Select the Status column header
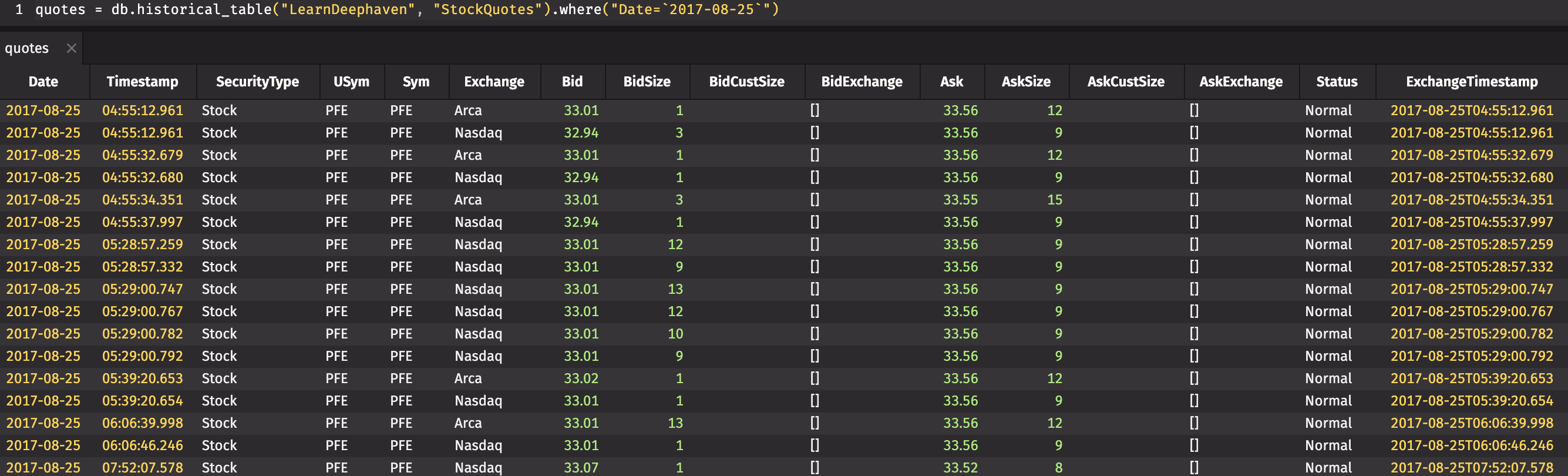1568x476 pixels. tap(1337, 82)
